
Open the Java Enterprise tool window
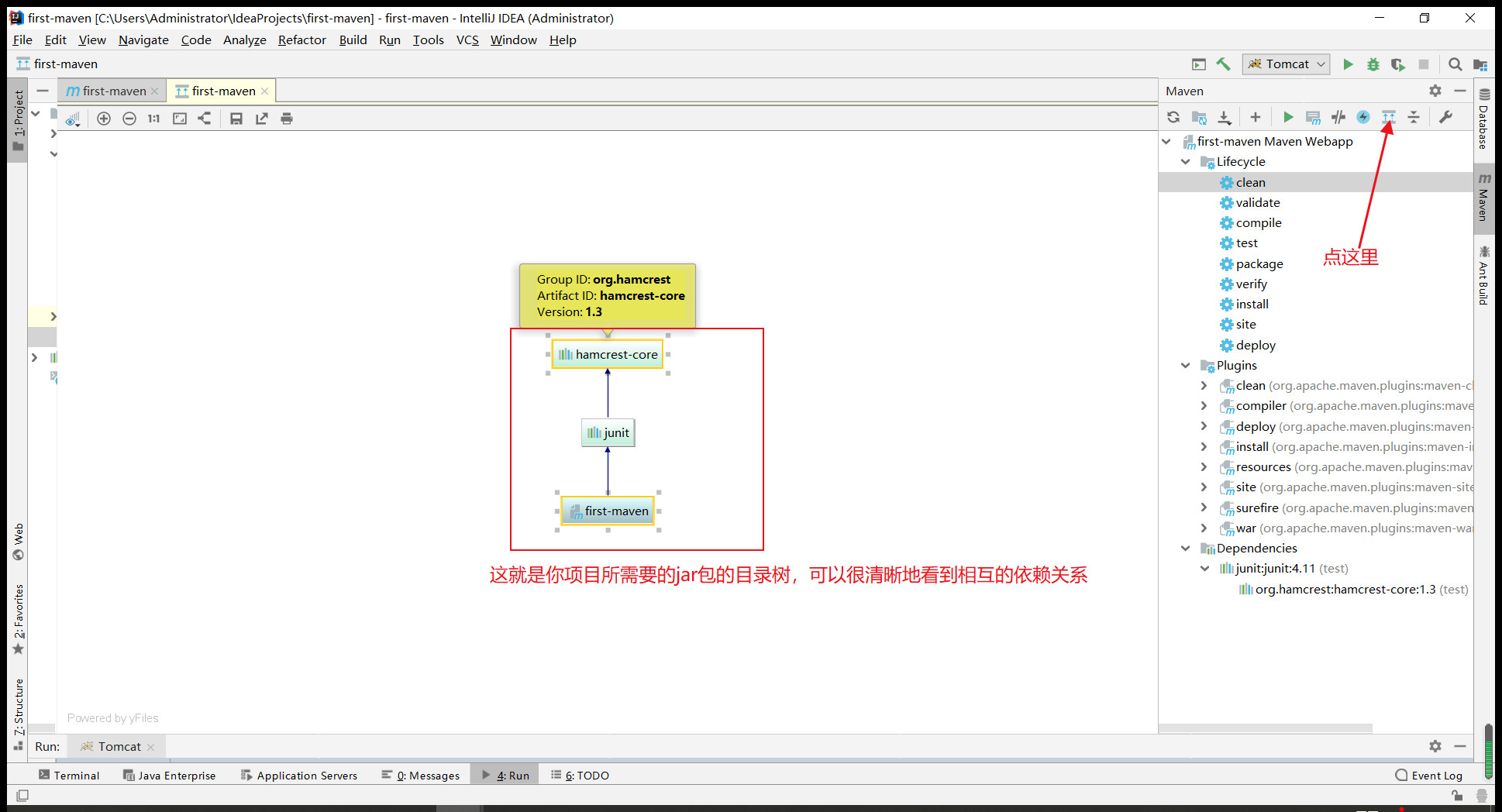(170, 775)
